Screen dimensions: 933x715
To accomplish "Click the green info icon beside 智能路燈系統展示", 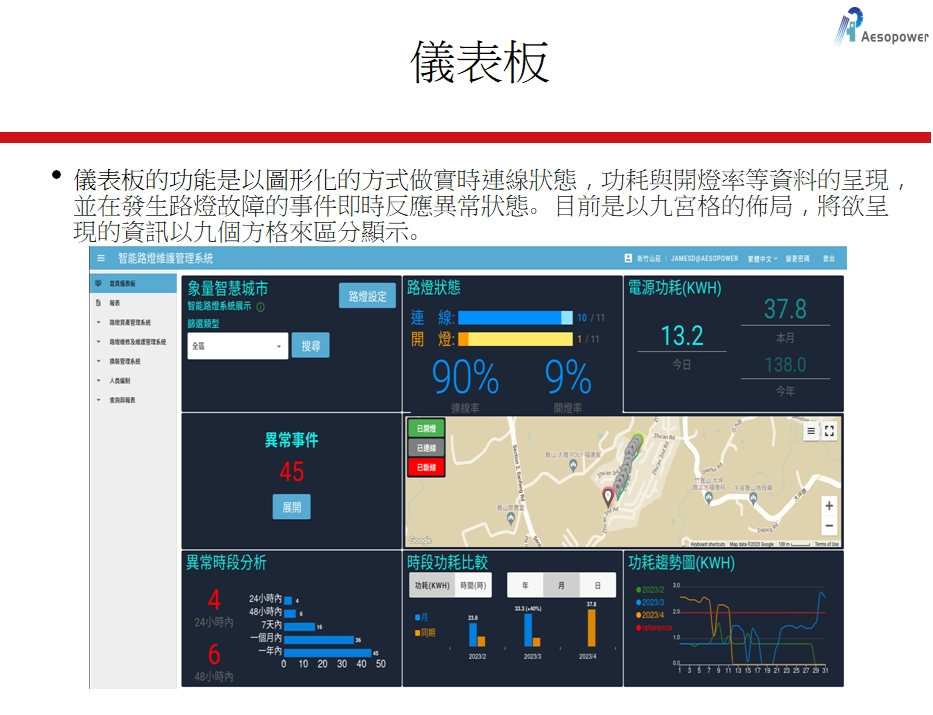I will (261, 307).
